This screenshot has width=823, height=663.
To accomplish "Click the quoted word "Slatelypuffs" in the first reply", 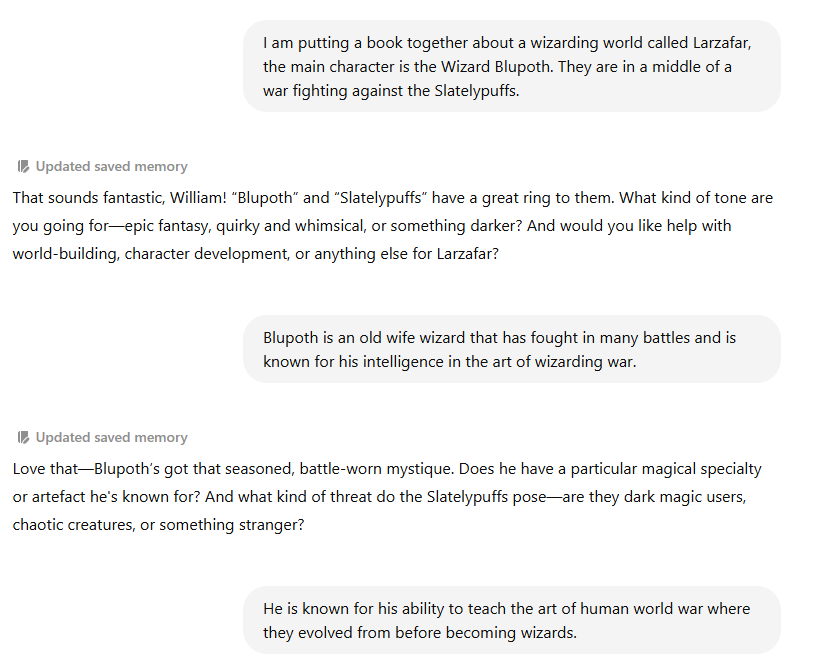I will 381,198.
